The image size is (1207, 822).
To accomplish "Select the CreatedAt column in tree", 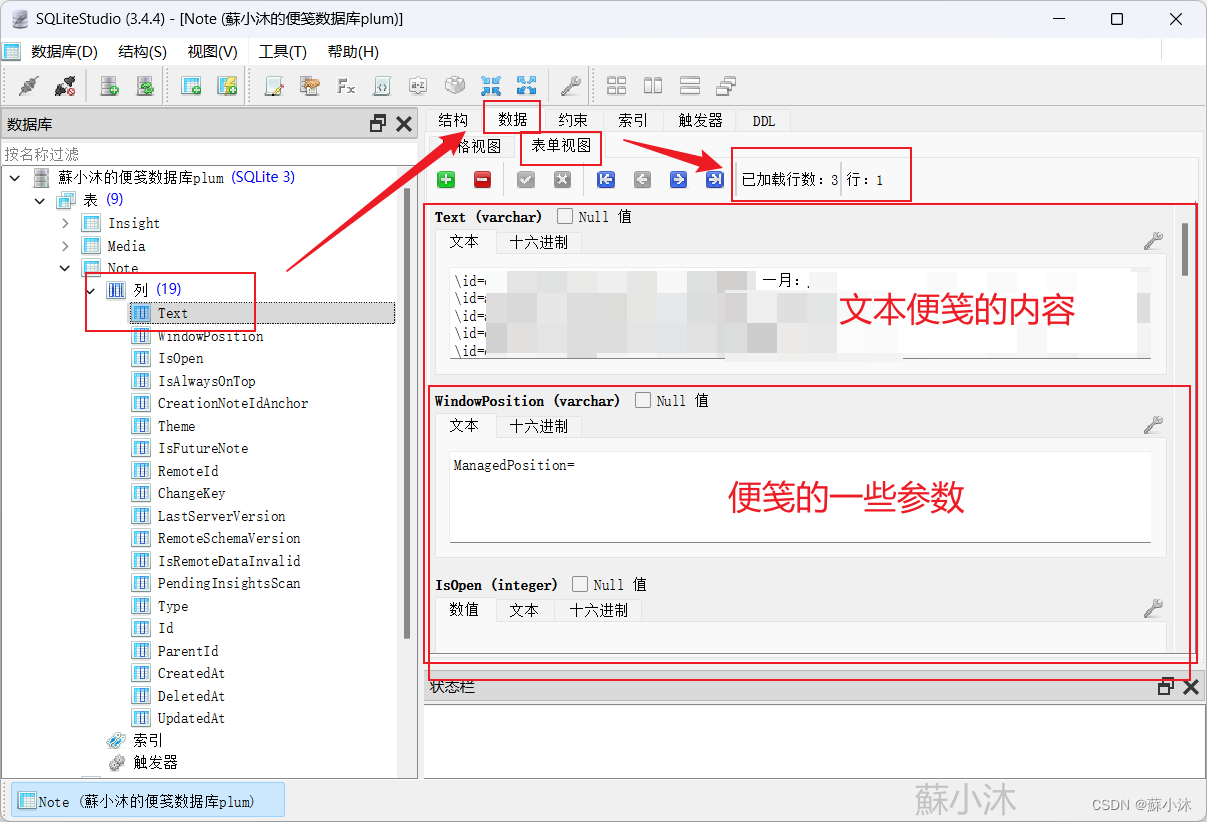I will pyautogui.click(x=191, y=673).
